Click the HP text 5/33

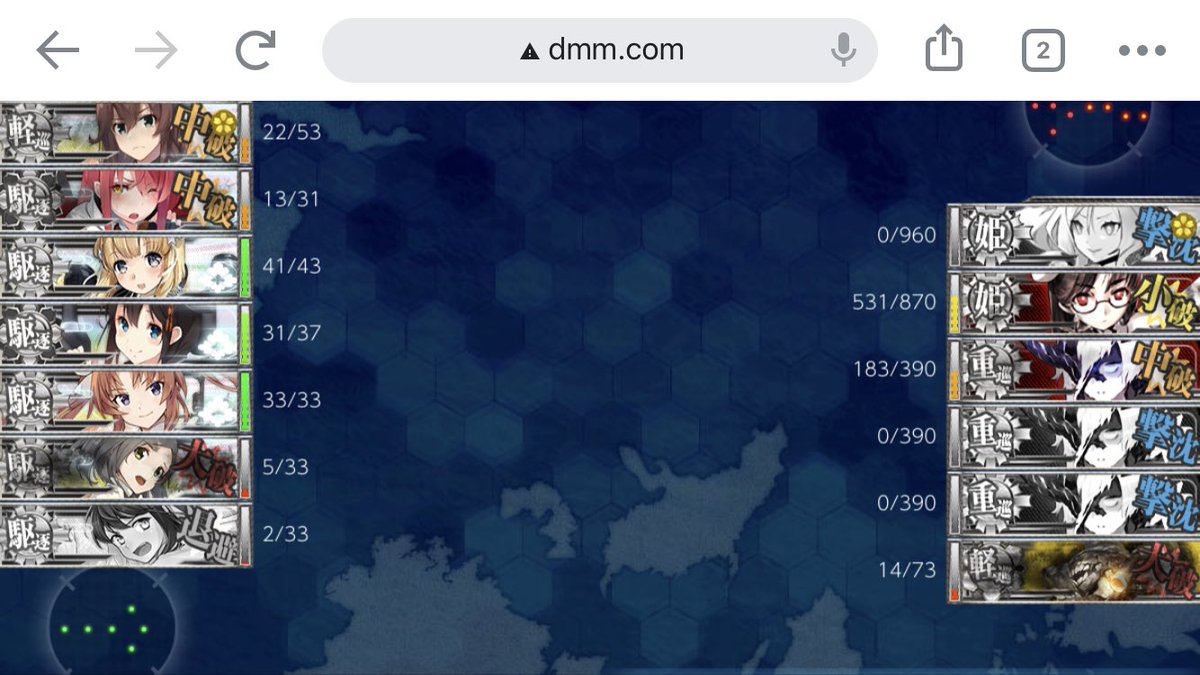click(285, 467)
